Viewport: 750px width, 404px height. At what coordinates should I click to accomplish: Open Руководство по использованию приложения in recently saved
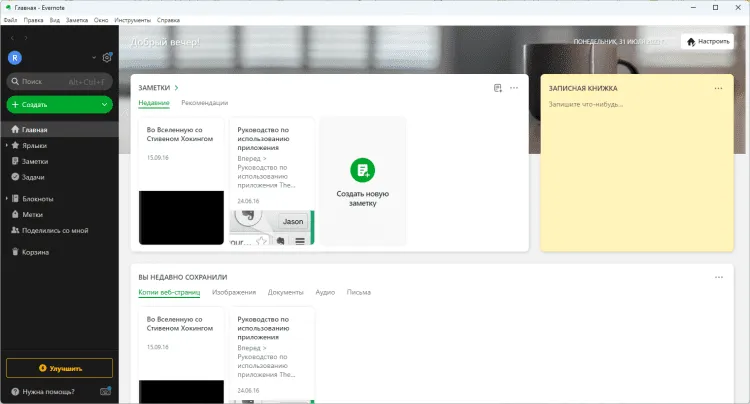point(272,356)
